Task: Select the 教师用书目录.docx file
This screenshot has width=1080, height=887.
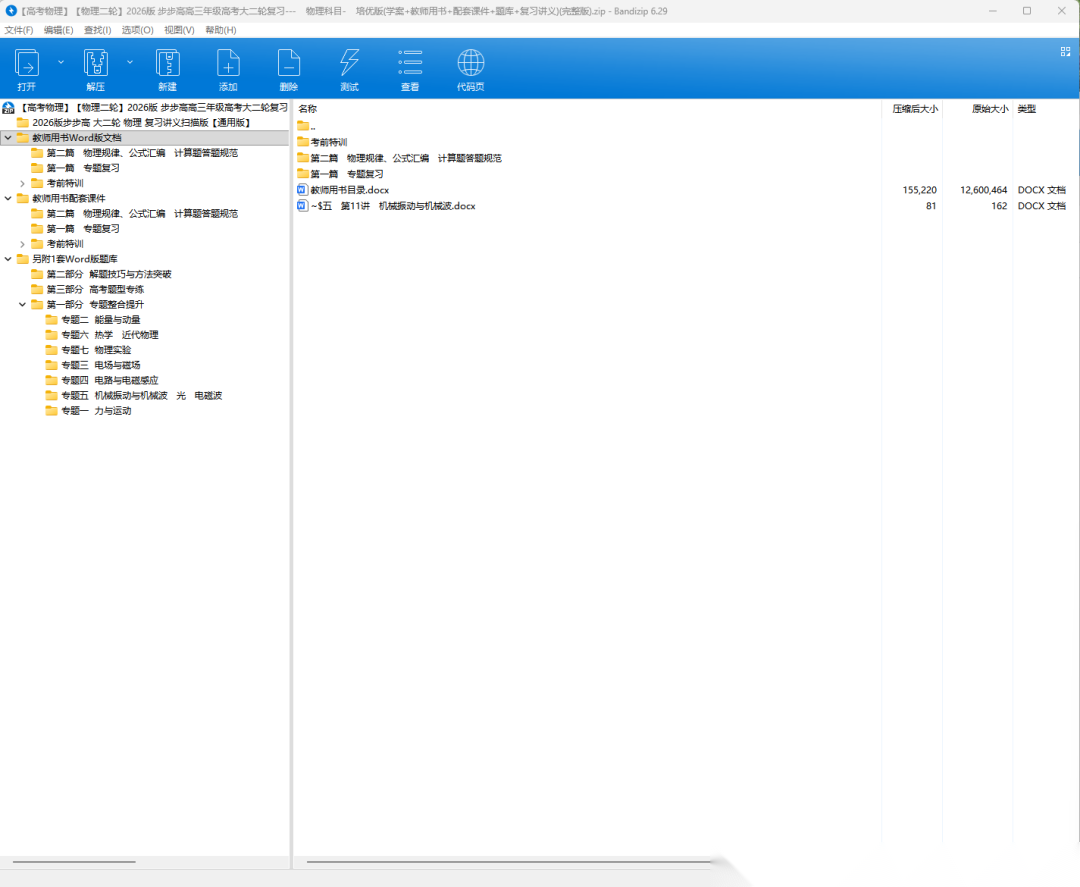Action: pos(349,189)
